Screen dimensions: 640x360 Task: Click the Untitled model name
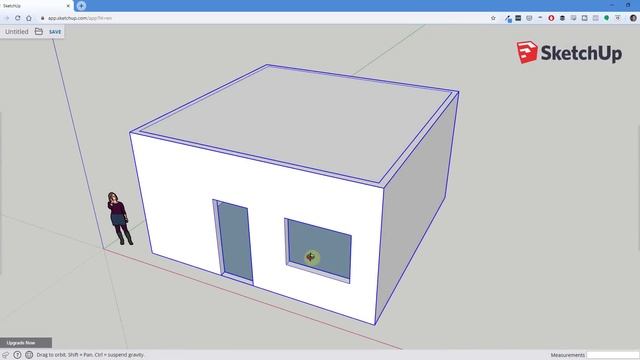pyautogui.click(x=17, y=31)
